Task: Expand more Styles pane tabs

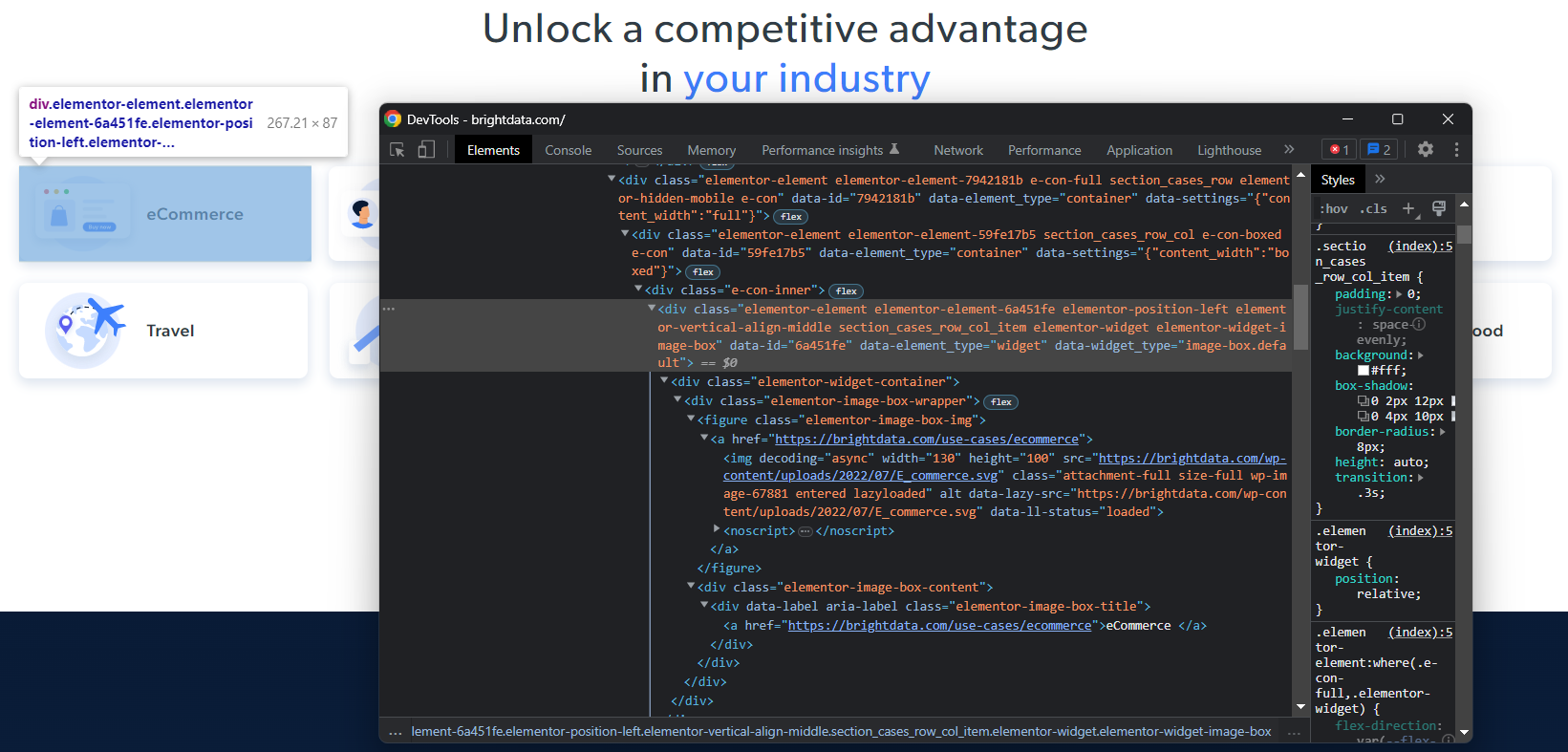Action: pos(1380,180)
